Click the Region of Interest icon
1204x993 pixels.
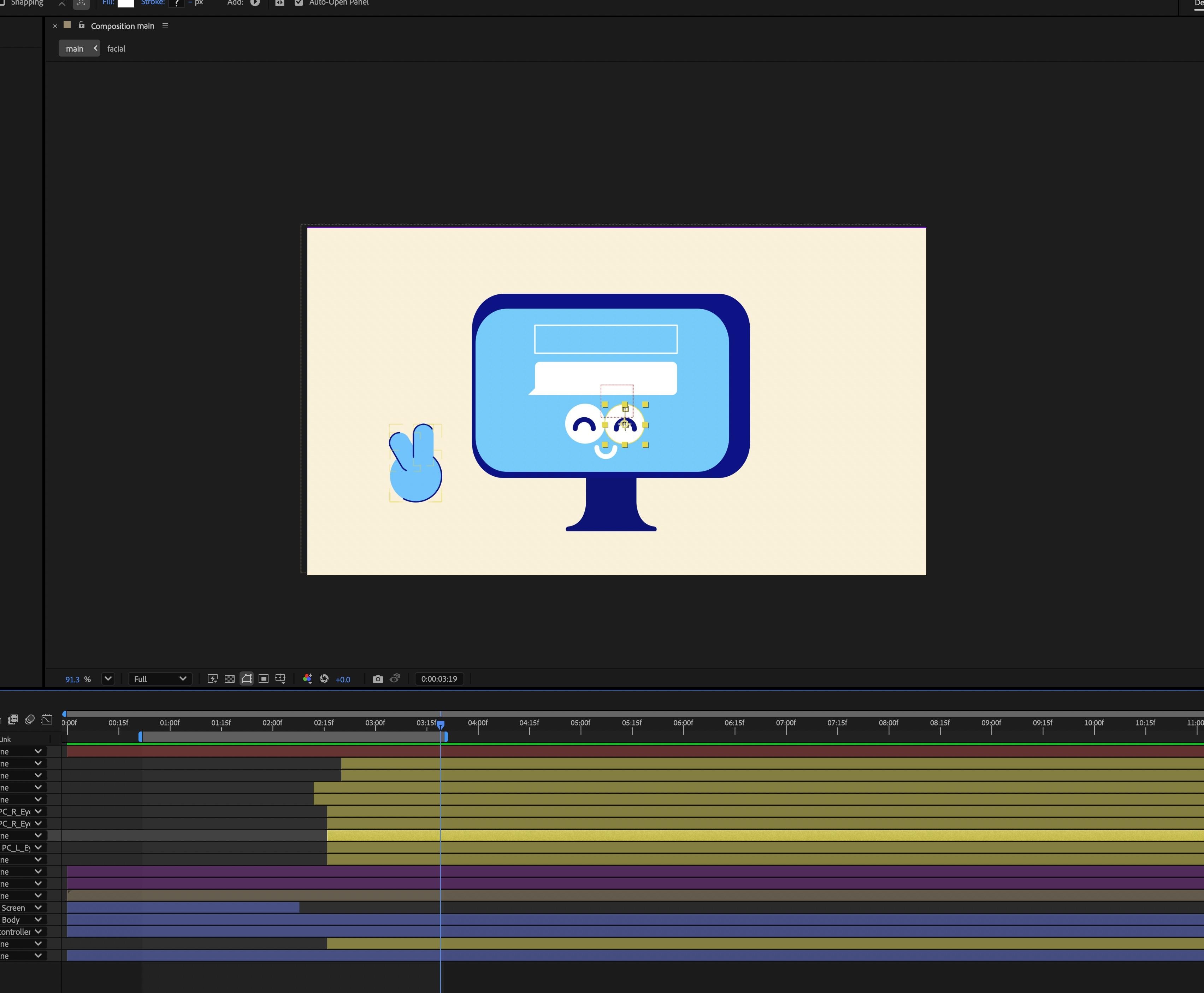(264, 678)
